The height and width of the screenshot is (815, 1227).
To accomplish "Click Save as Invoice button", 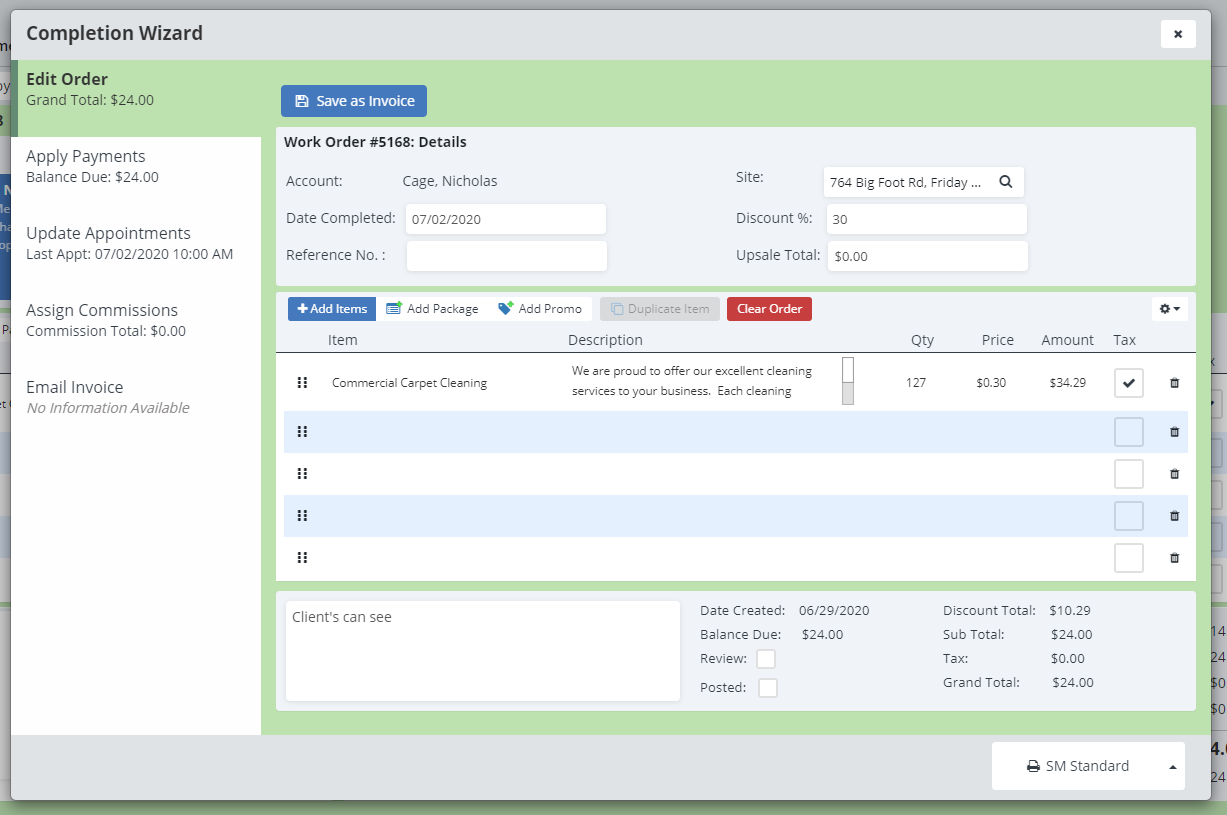I will click(354, 101).
